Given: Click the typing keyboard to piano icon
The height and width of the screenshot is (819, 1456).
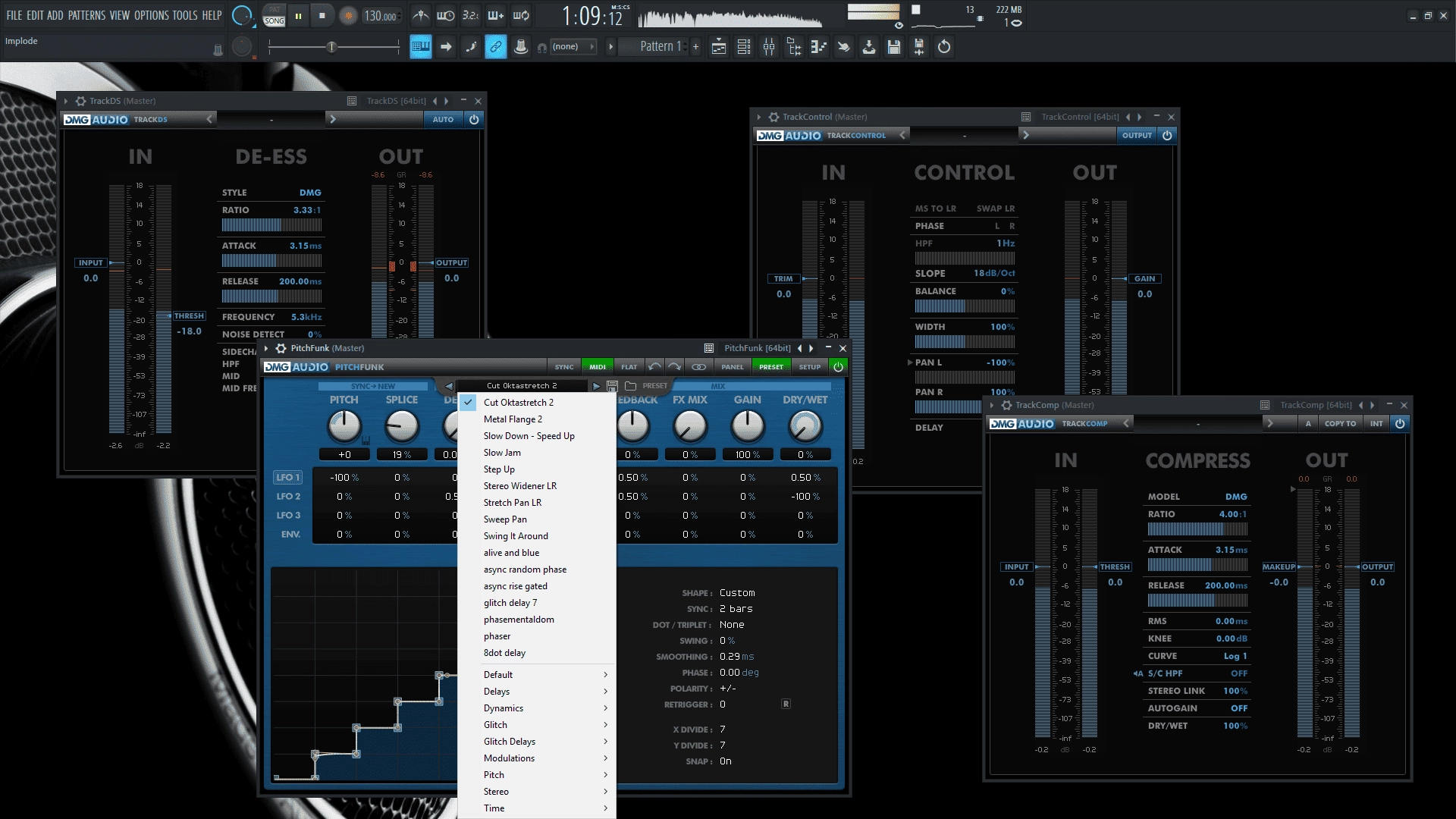Looking at the screenshot, I should pos(421,47).
